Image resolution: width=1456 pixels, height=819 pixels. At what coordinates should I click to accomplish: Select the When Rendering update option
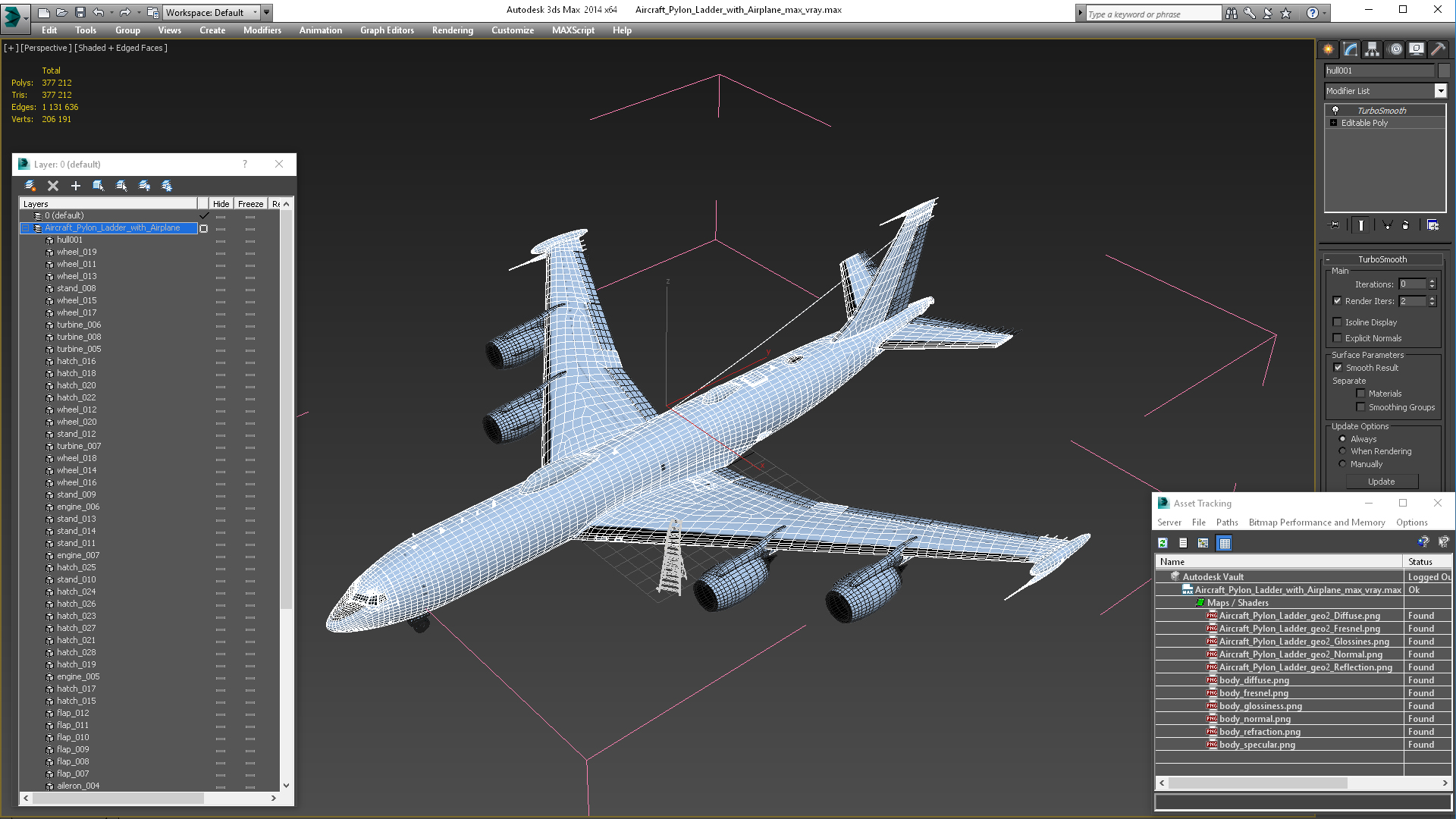tap(1342, 451)
